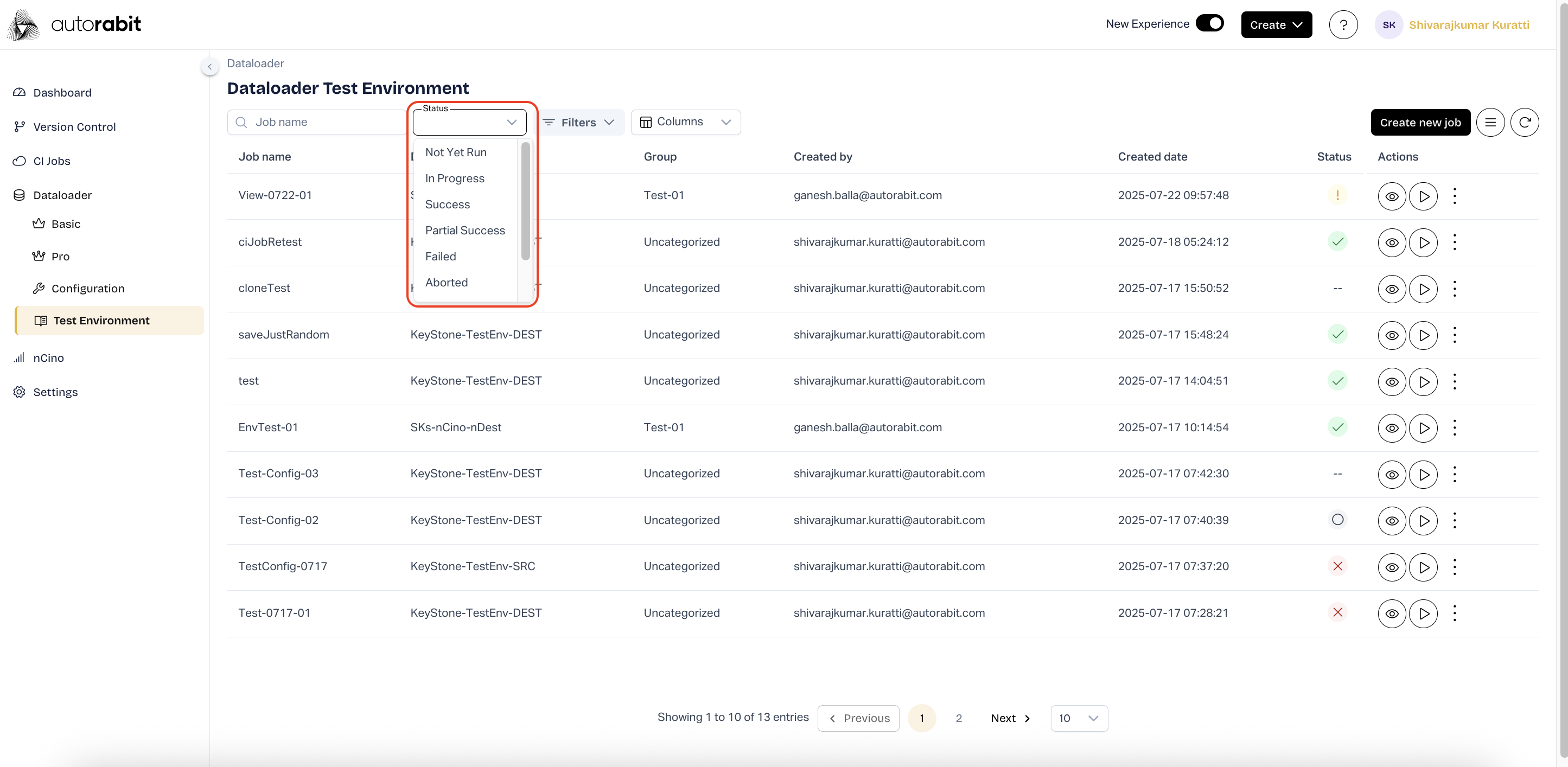Open three-dot actions menu for View-0722-01
This screenshot has width=1568, height=767.
pos(1454,196)
